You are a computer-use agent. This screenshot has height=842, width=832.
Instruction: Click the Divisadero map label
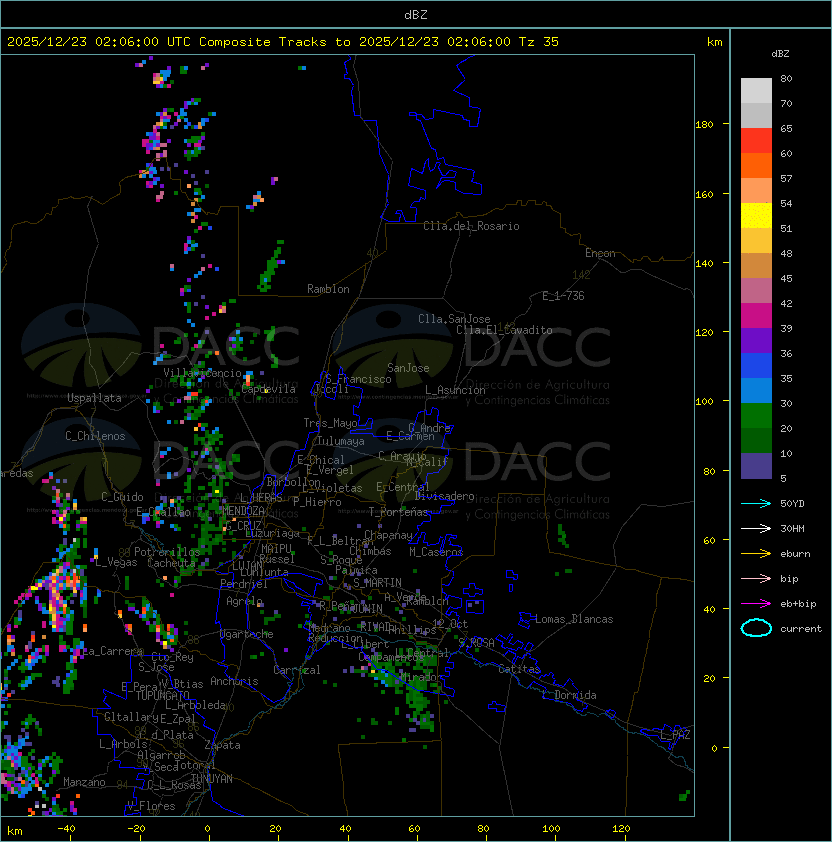445,496
